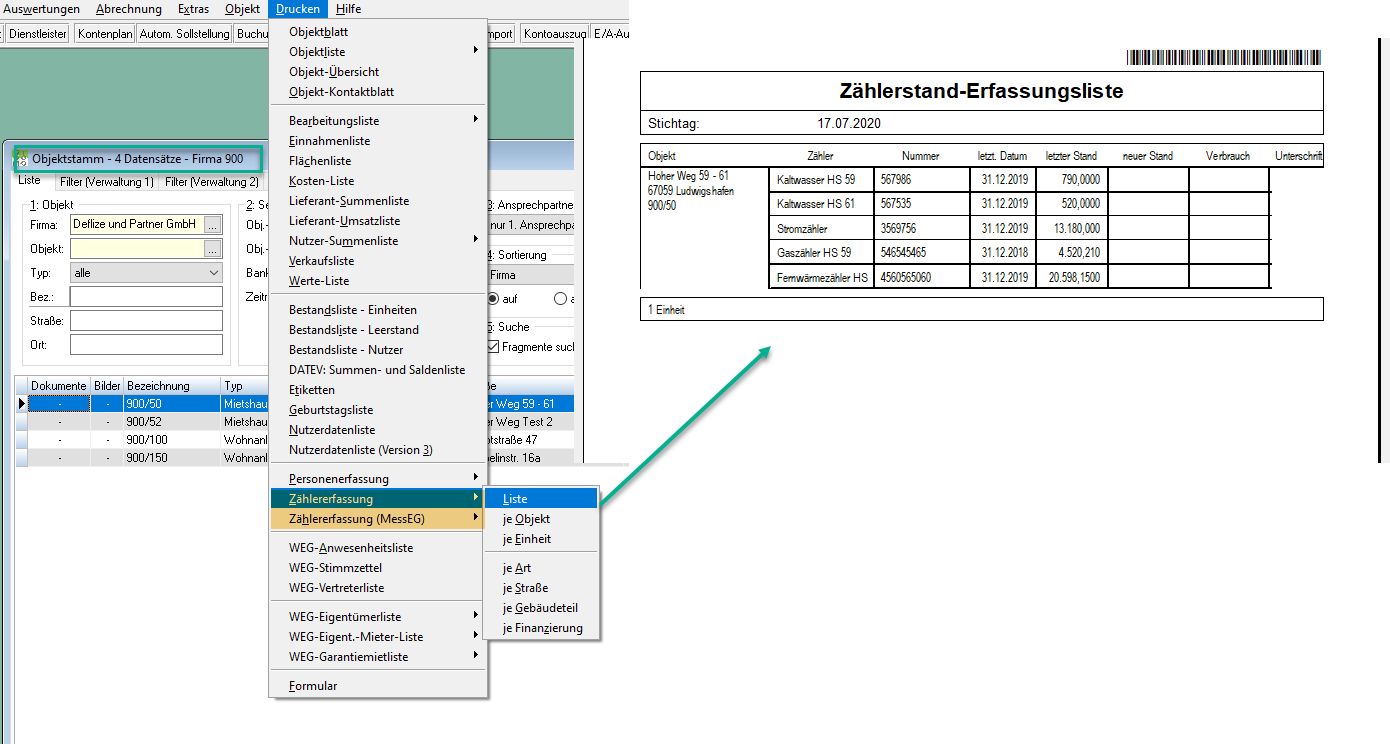Choose Werte-Liste entry
The height and width of the screenshot is (744, 1390).
coord(378,281)
